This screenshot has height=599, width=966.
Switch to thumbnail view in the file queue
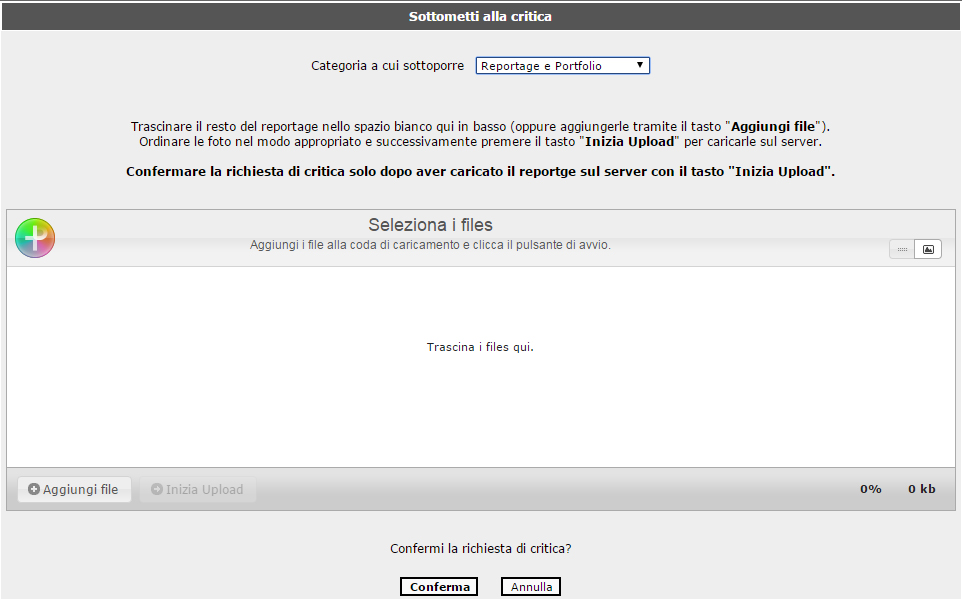tap(928, 249)
